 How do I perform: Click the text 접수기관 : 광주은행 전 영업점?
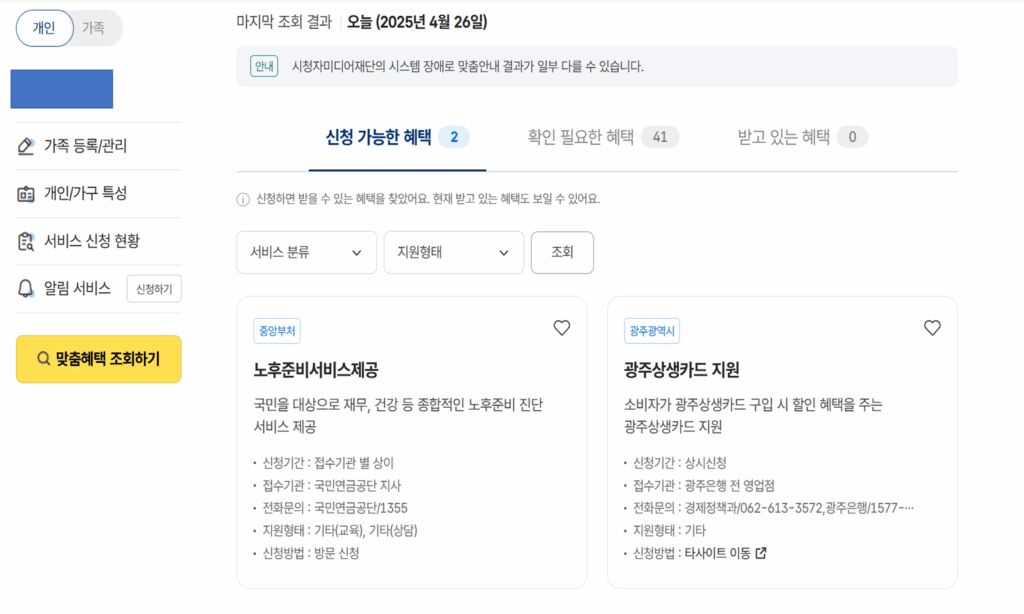tap(704, 485)
